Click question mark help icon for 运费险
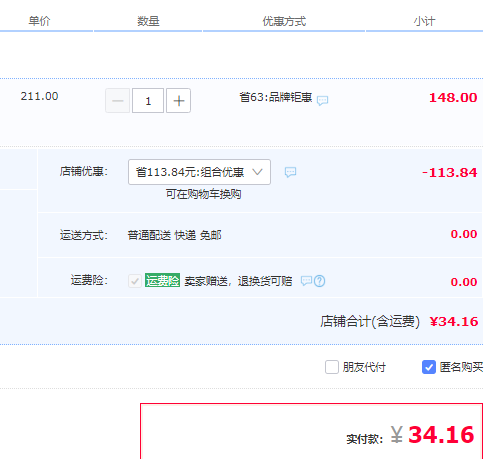488x459 pixels. pyautogui.click(x=320, y=281)
